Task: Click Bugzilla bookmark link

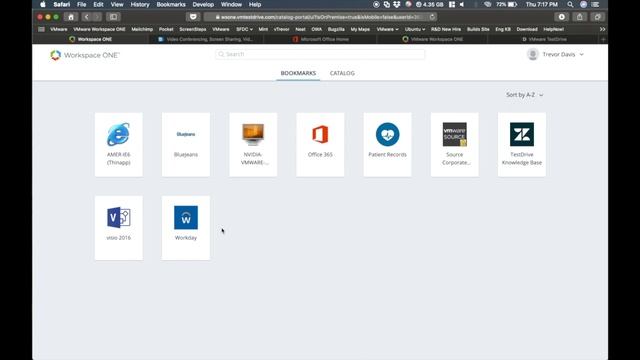Action: [x=336, y=29]
